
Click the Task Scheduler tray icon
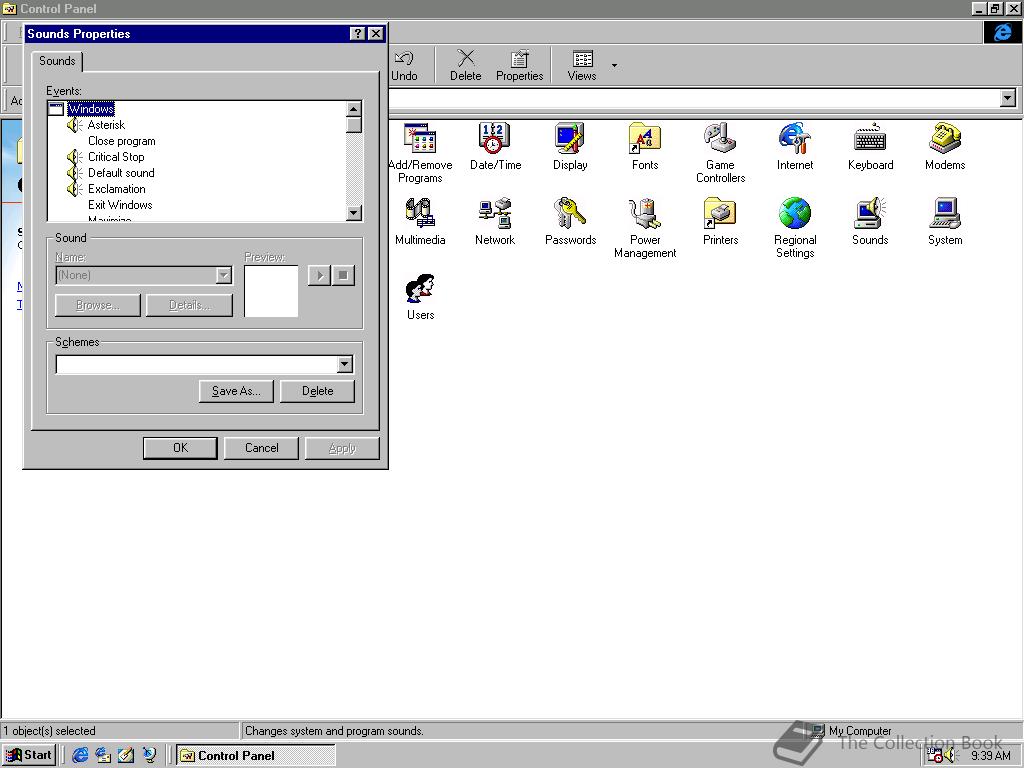pos(935,756)
